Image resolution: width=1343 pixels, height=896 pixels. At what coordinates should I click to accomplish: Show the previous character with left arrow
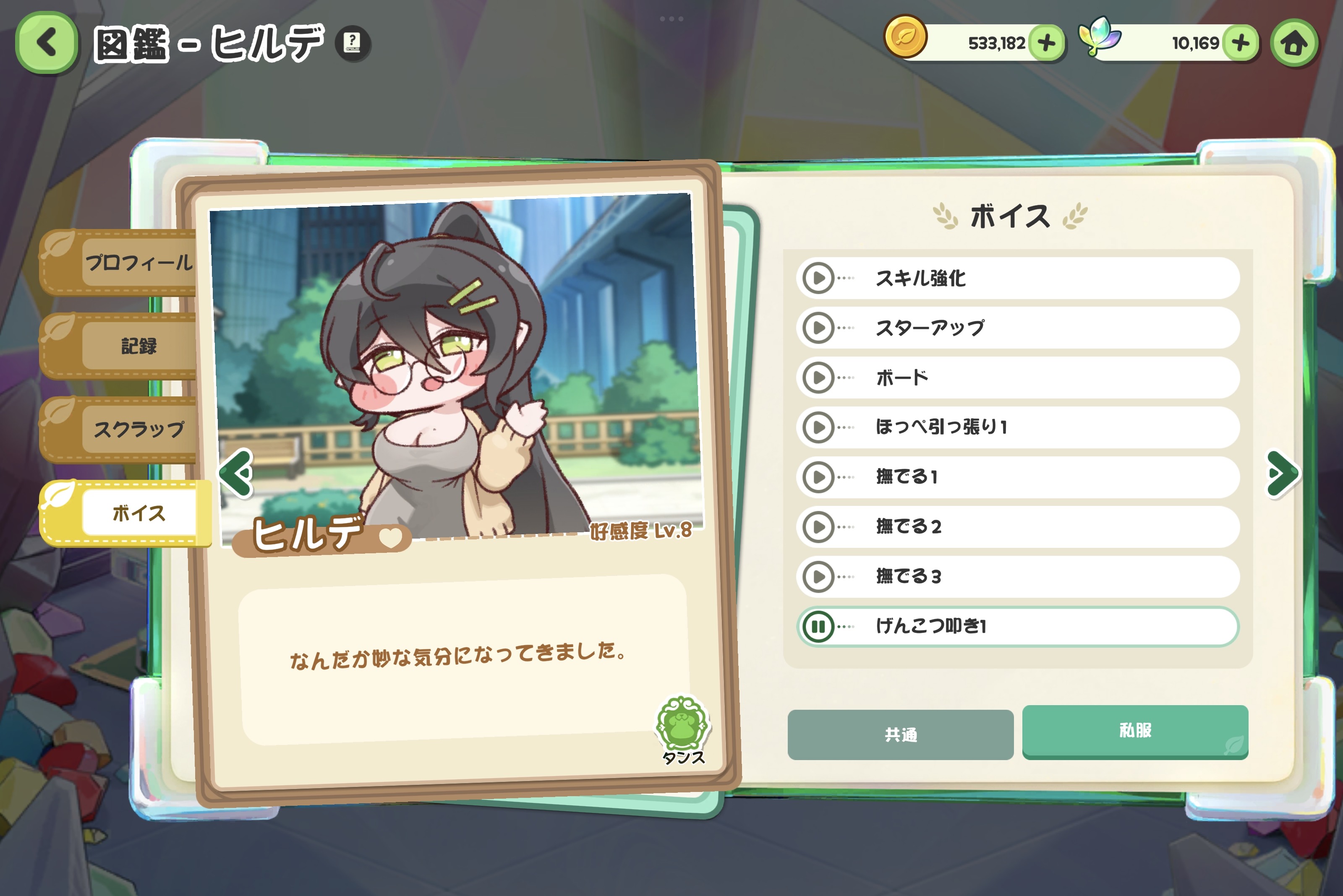[x=235, y=473]
